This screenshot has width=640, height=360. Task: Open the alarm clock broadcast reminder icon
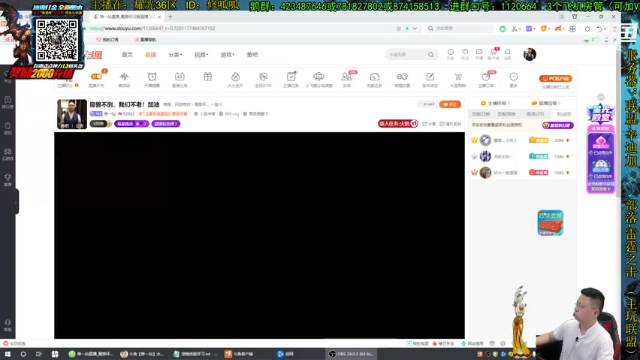pyautogui.click(x=152, y=77)
